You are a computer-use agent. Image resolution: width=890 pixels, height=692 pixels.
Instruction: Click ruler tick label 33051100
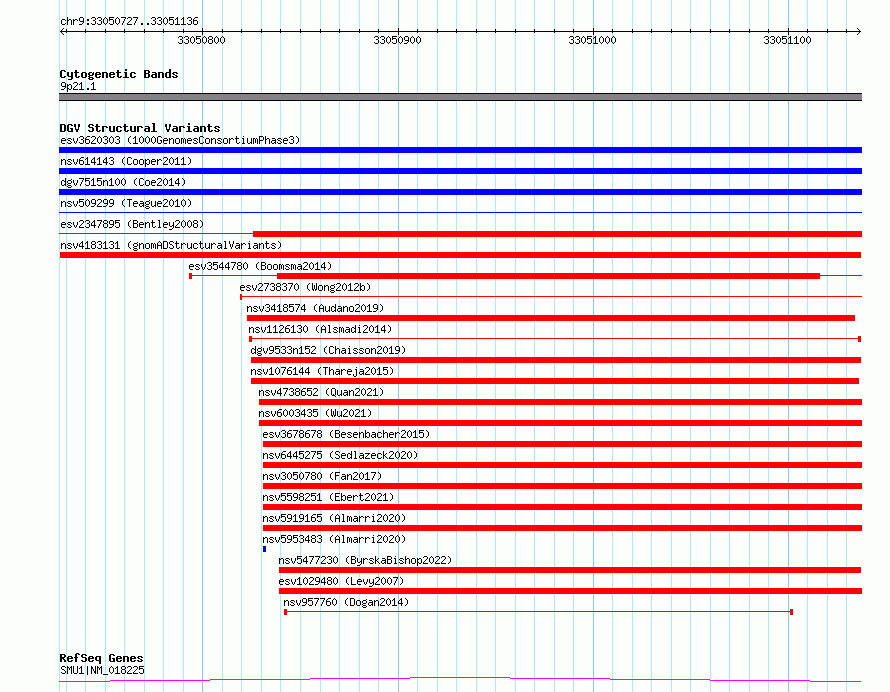(787, 40)
